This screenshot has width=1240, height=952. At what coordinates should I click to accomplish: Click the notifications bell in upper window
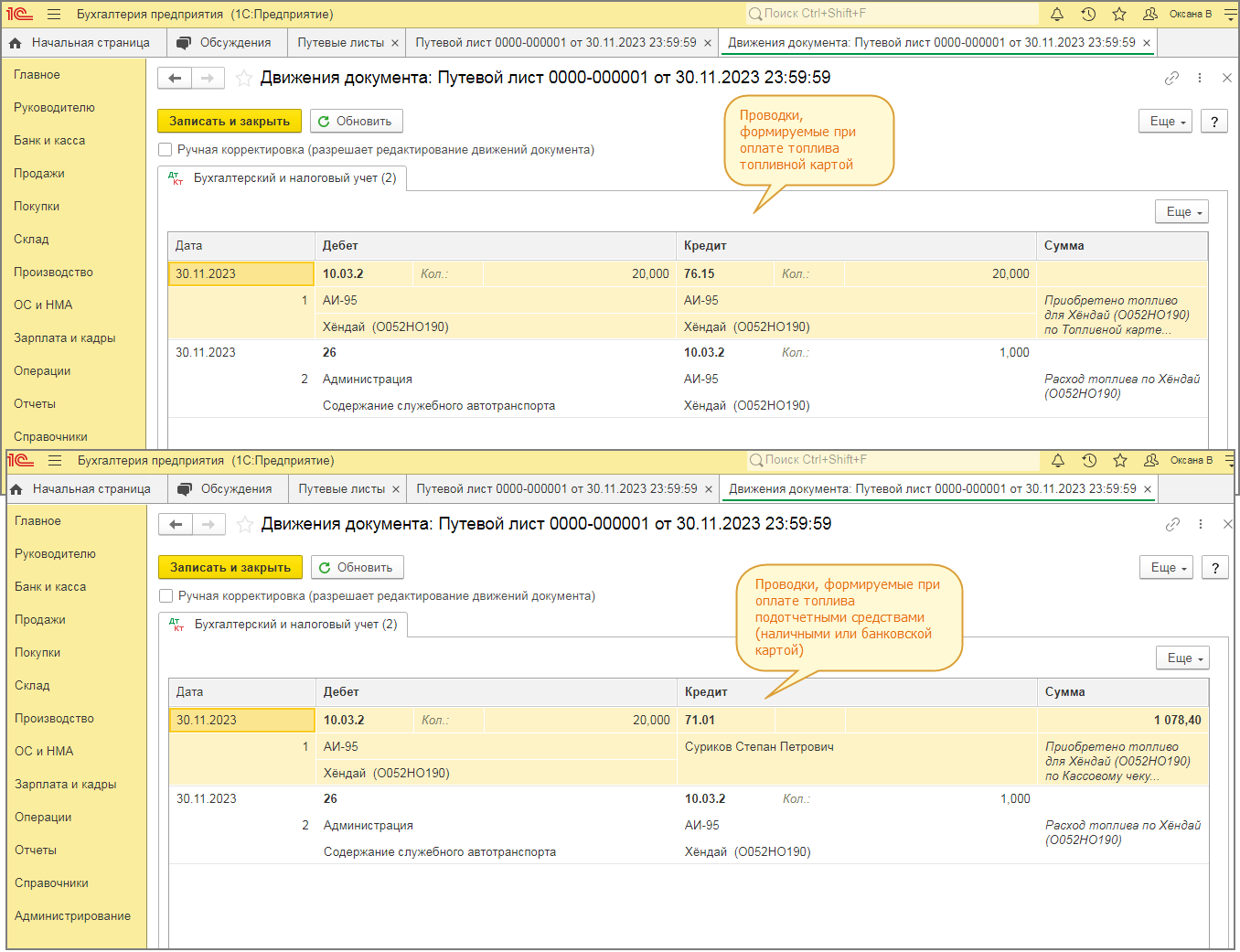coord(1057,14)
